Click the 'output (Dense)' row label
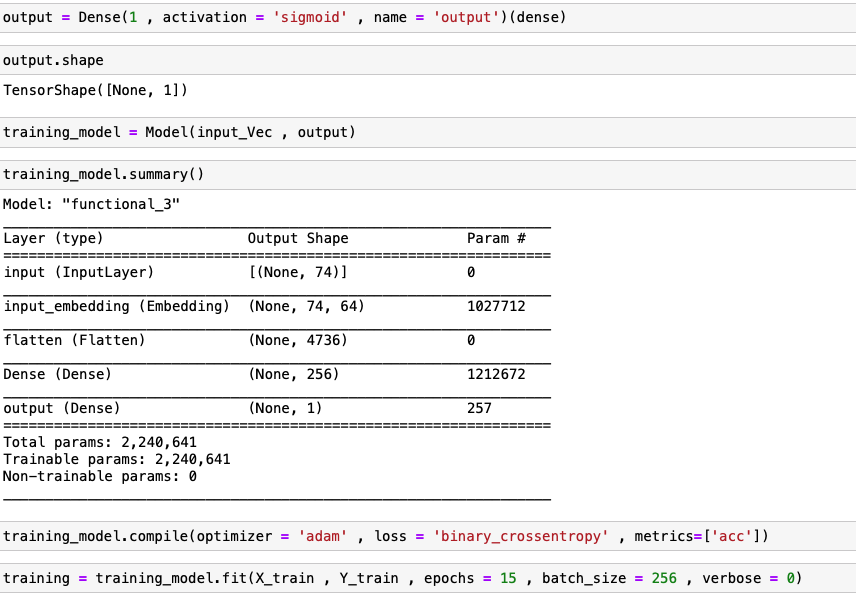Image resolution: width=856 pixels, height=610 pixels. point(62,408)
